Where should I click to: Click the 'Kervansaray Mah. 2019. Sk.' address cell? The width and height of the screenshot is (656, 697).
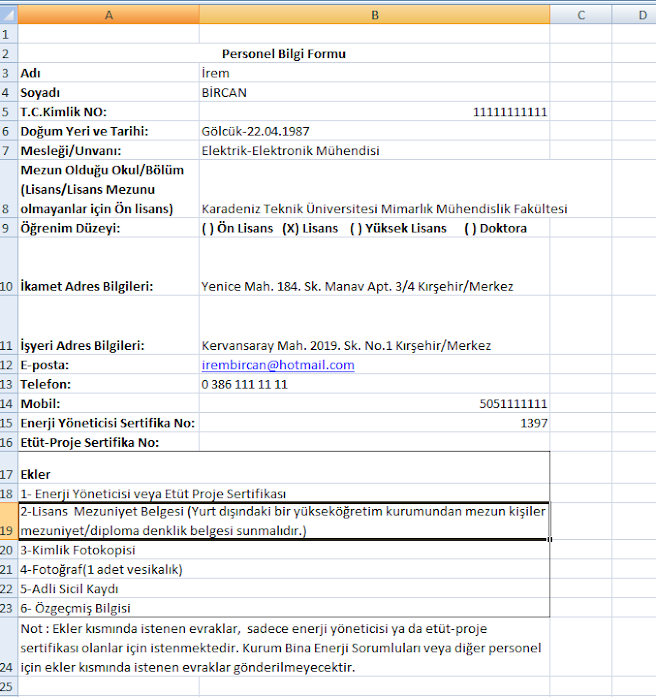[375, 325]
